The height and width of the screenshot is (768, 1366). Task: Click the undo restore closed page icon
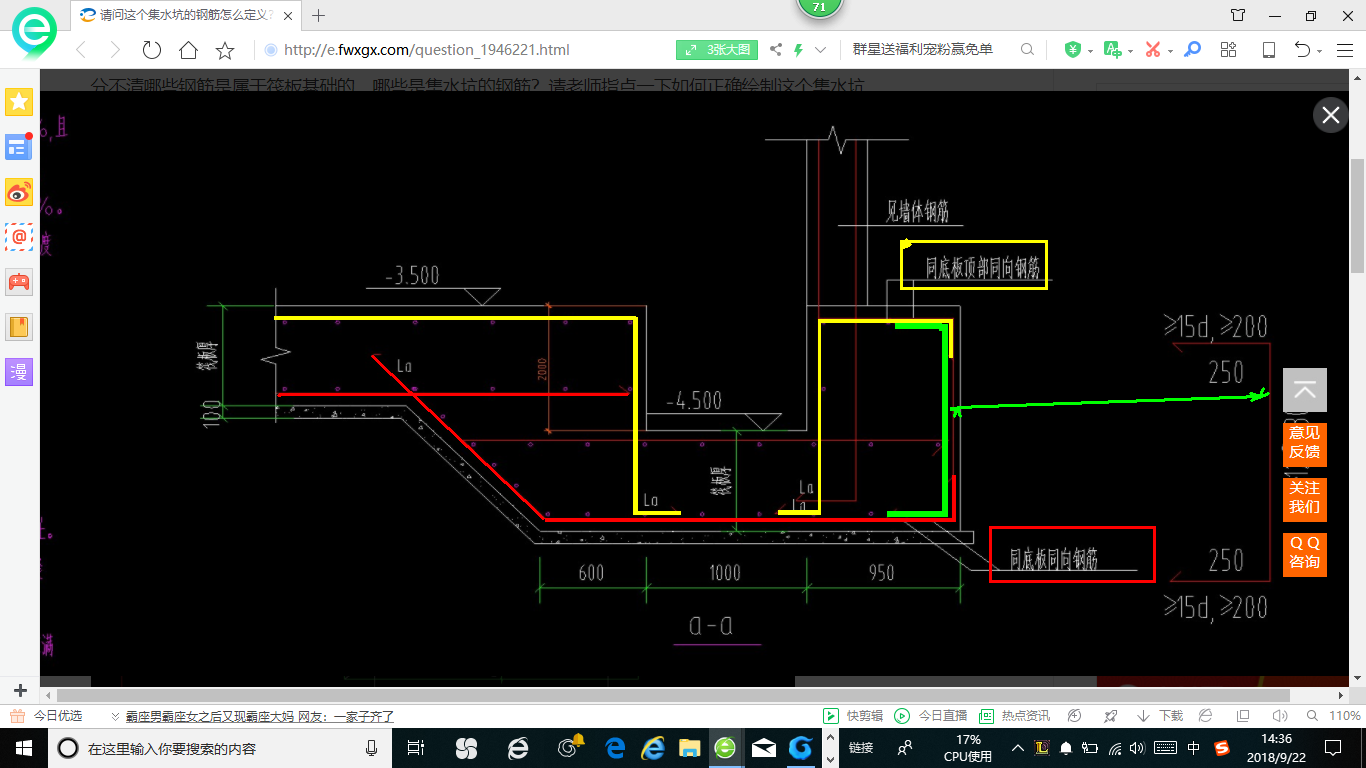pos(1302,50)
